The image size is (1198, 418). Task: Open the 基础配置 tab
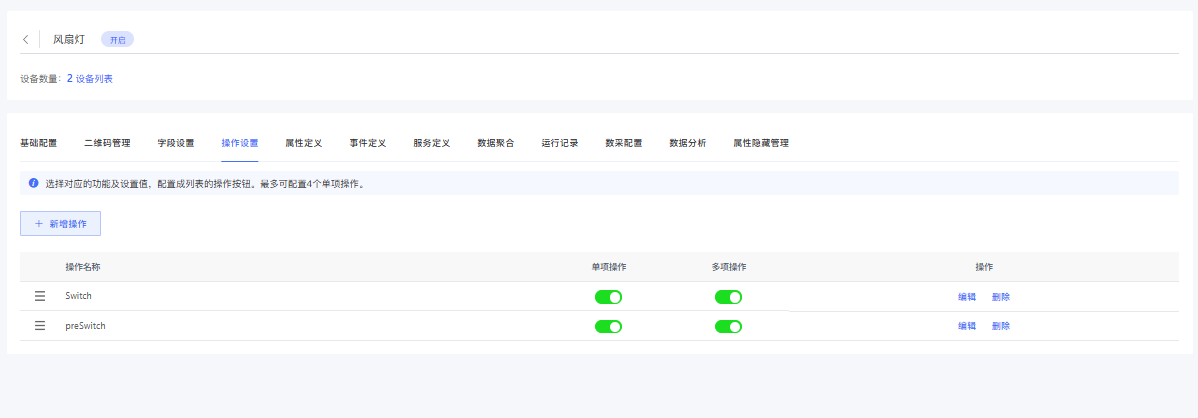point(38,143)
